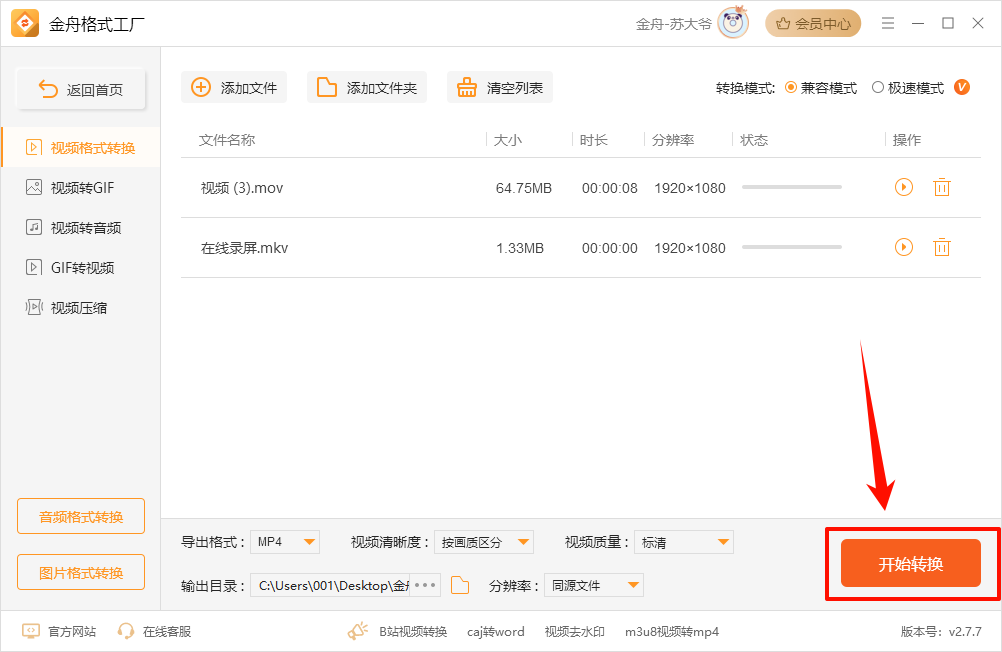Click the 大小 column header
Viewport: 1002px width, 652px height.
tap(507, 140)
